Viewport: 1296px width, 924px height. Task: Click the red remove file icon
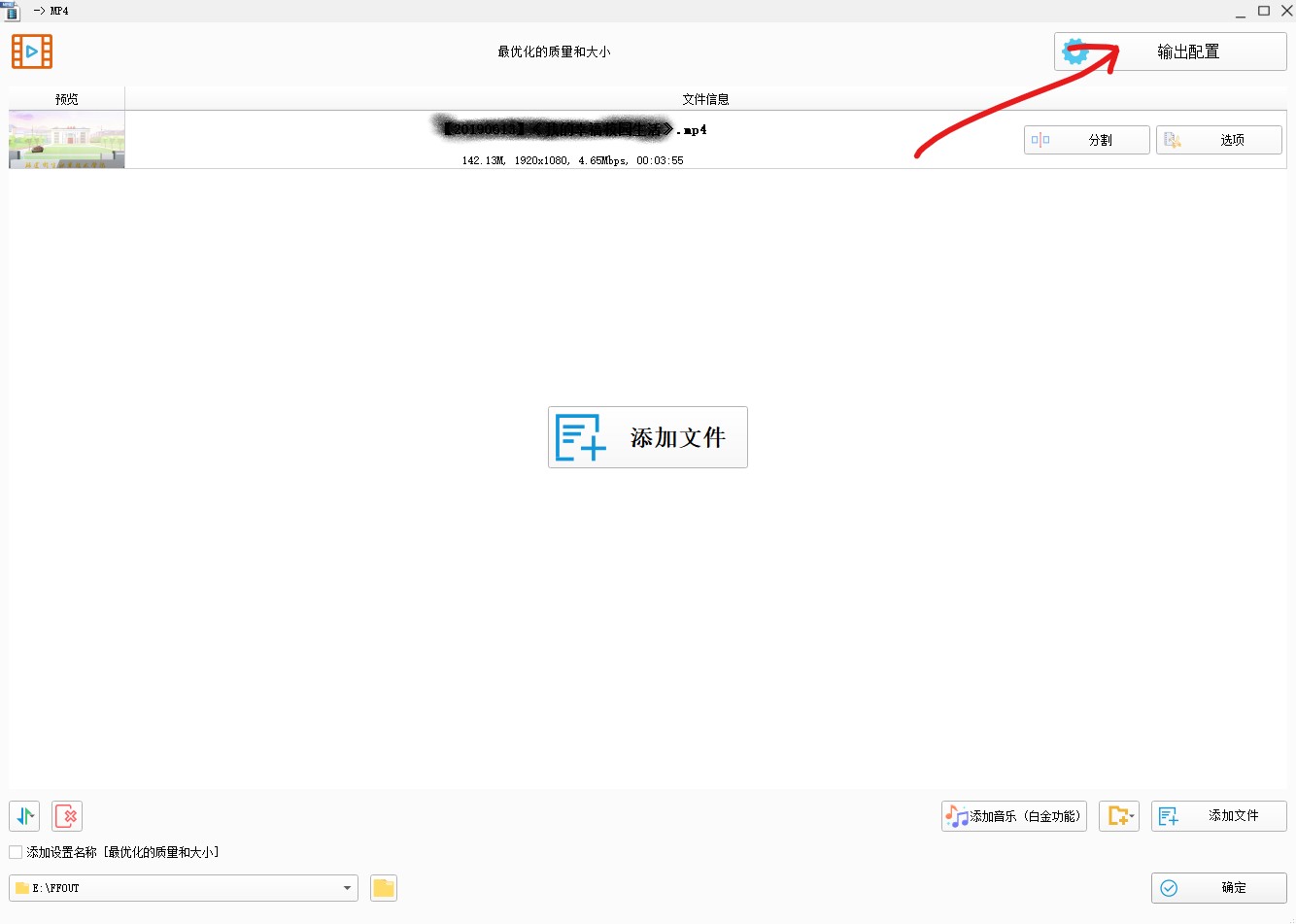(67, 816)
